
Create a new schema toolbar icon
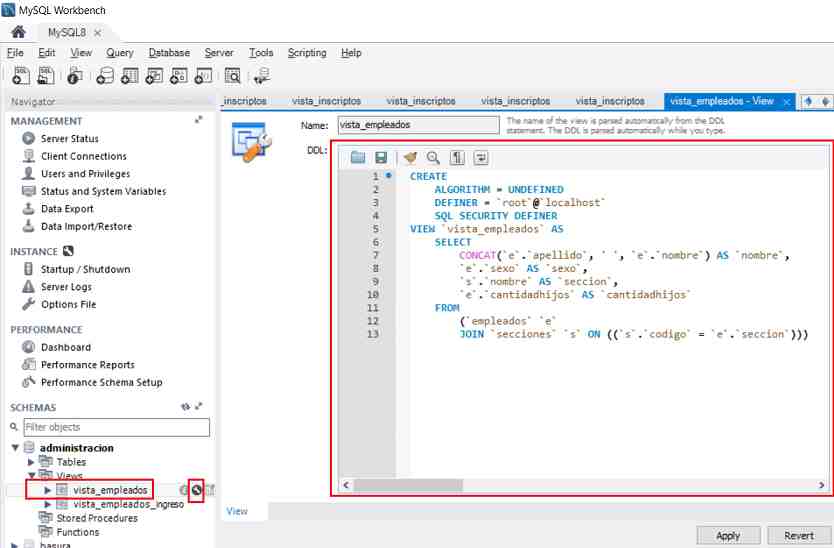105,76
